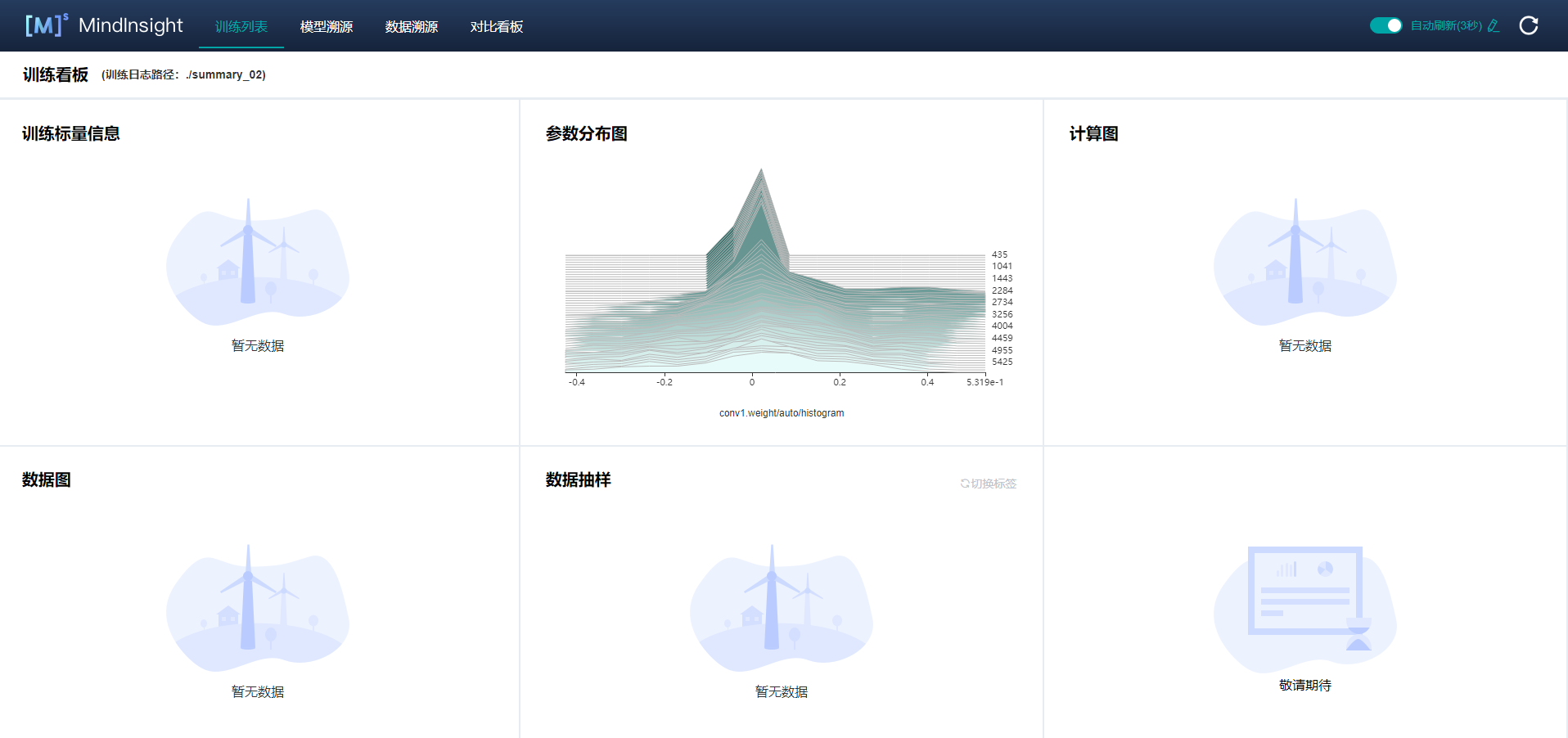This screenshot has height=738, width=1568.
Task: Click the 5.319e-1 axis maximum label
Action: tap(985, 382)
